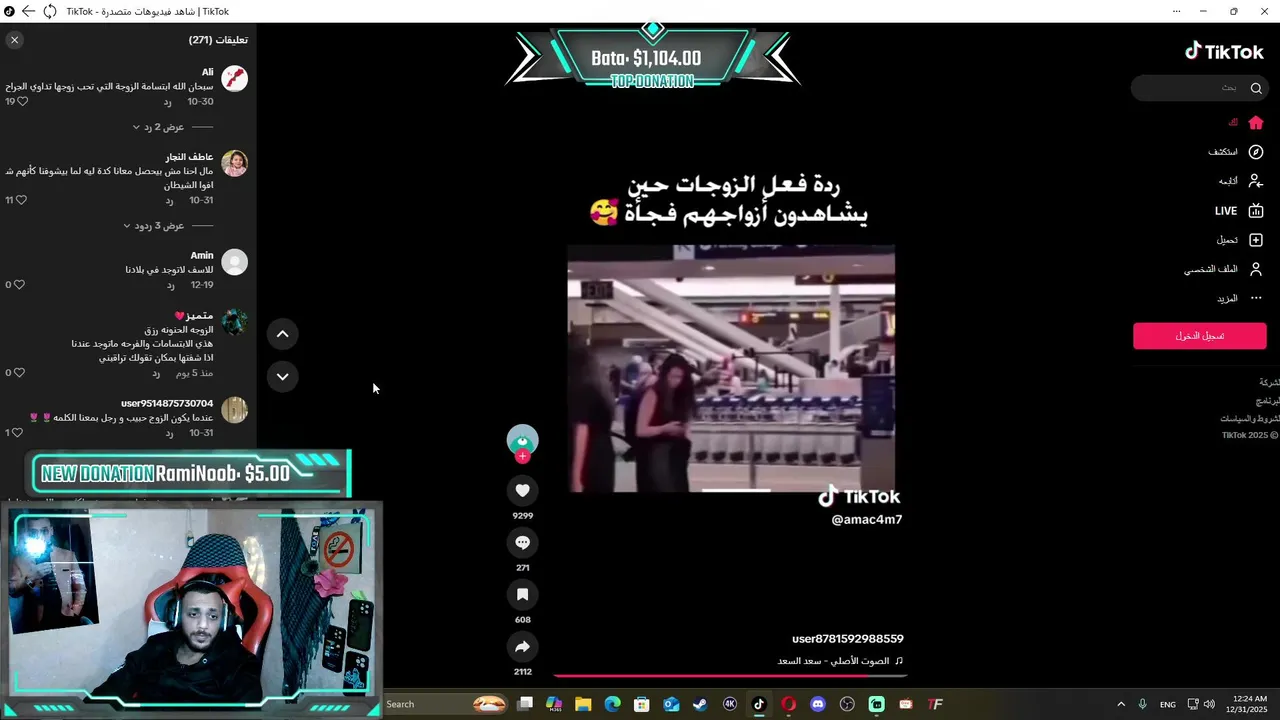
Task: Open user9514875730704's profile avatar
Action: point(234,410)
